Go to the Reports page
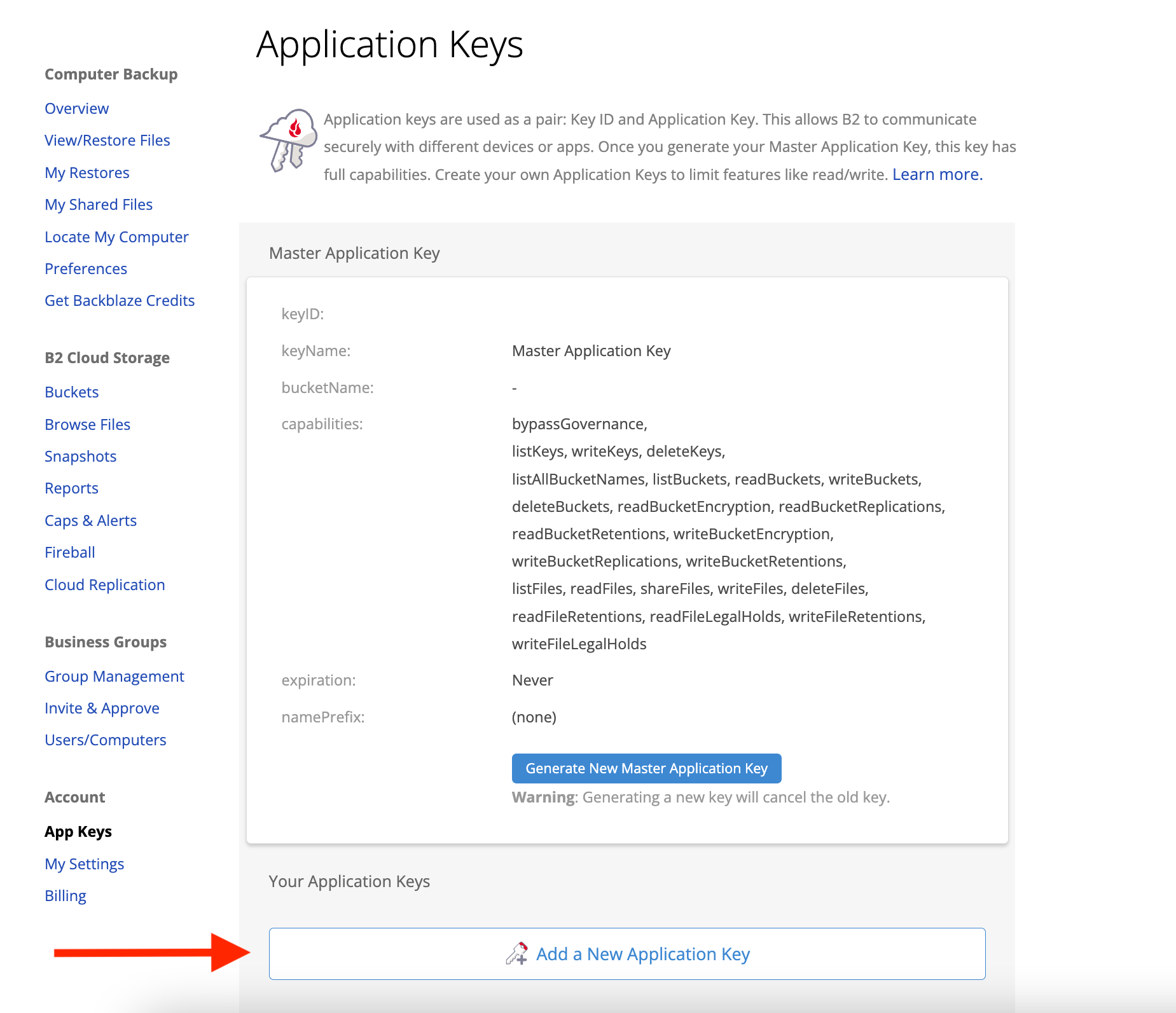The image size is (1176, 1013). coord(71,488)
